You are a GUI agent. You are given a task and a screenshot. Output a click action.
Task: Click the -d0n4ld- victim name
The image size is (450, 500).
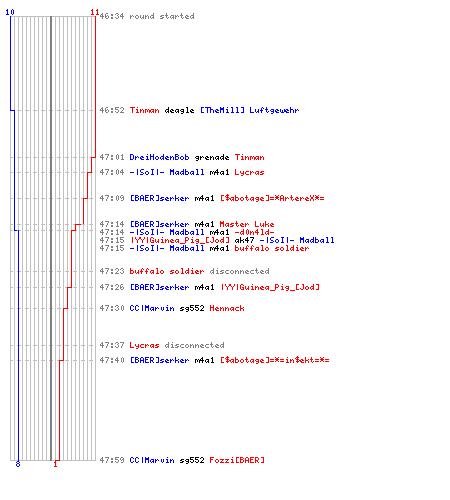pos(254,232)
